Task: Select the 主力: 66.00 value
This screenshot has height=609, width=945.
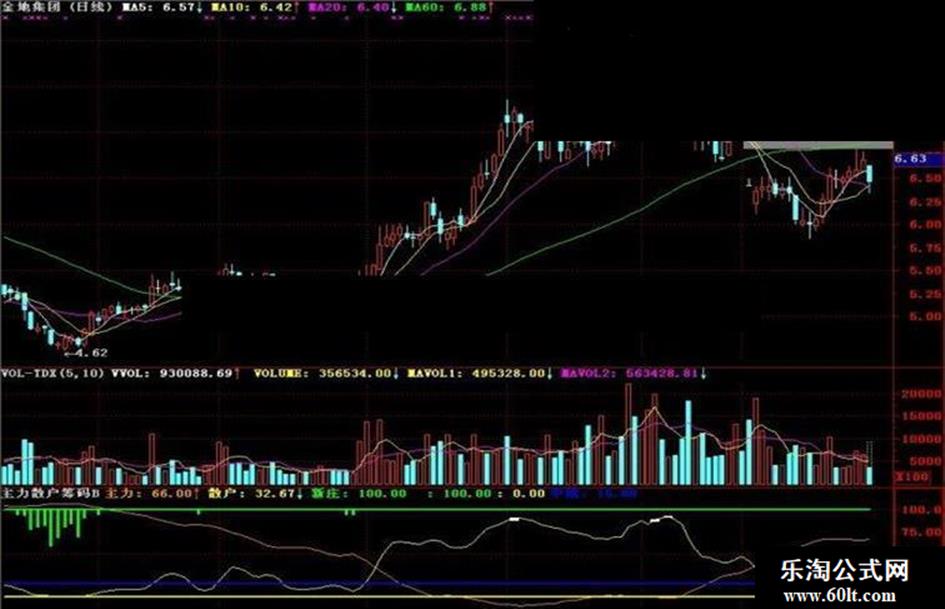Action: (x=152, y=493)
